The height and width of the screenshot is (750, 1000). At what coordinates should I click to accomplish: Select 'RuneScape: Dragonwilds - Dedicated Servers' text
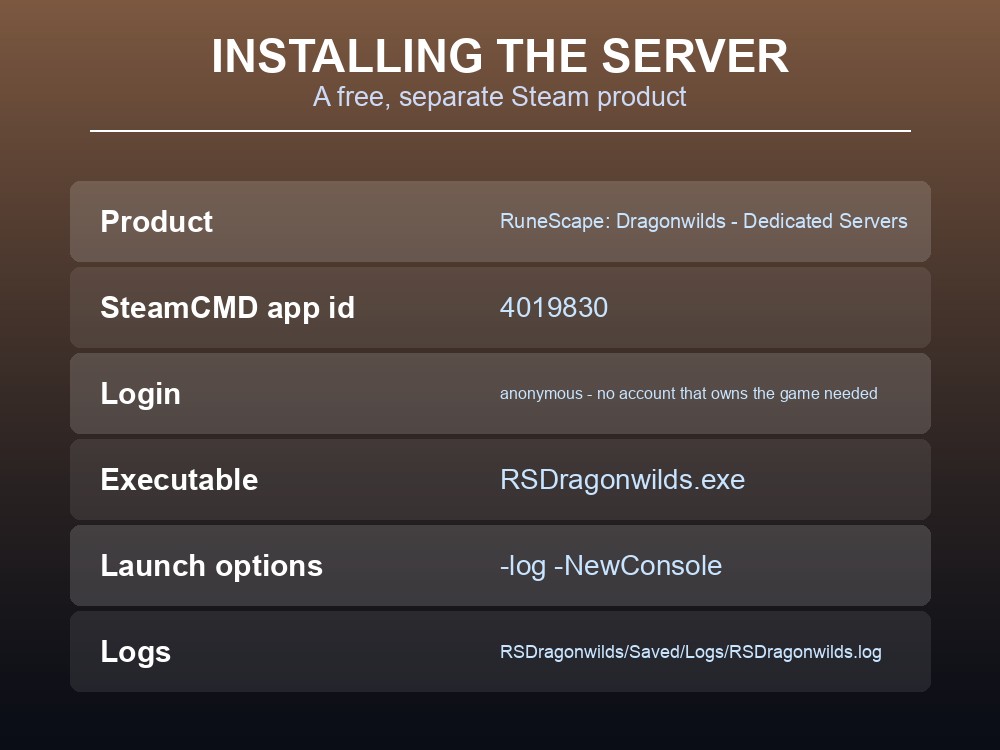[703, 221]
